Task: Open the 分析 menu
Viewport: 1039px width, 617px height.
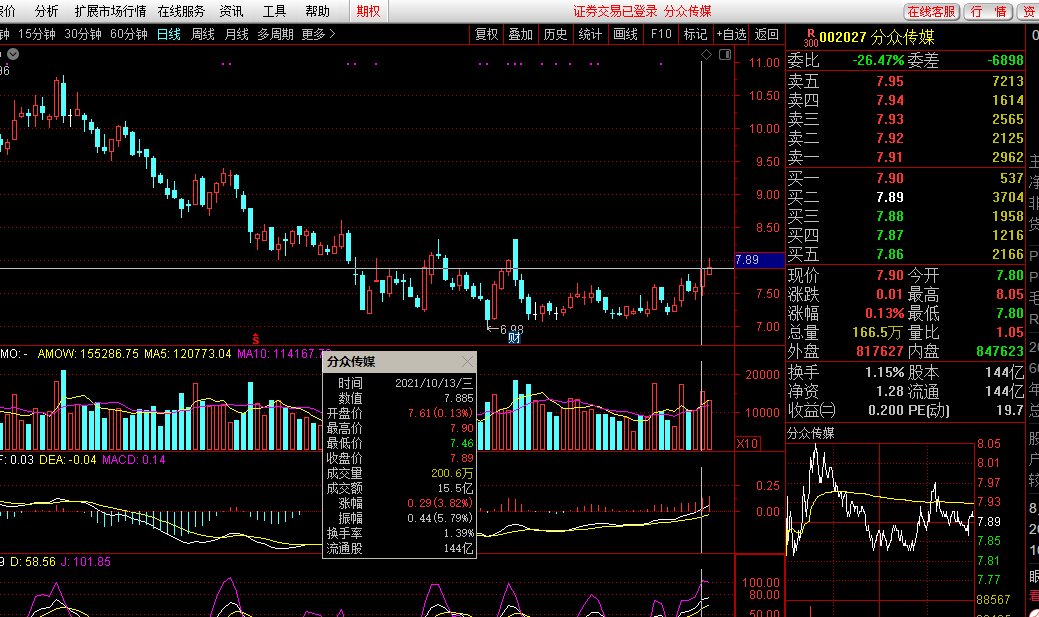Action: [46, 11]
